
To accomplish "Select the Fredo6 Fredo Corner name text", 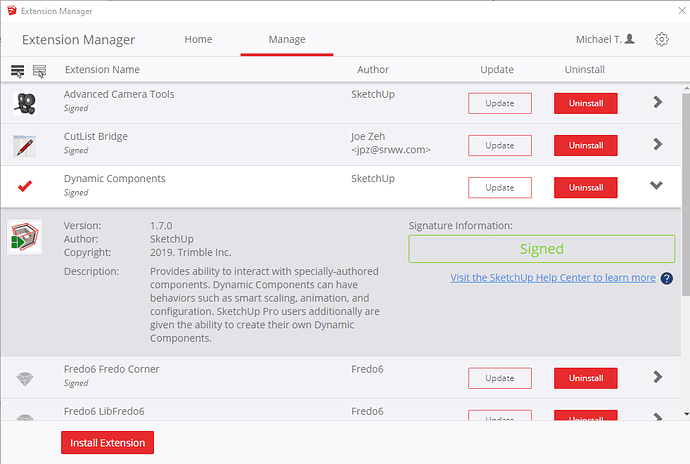I will pyautogui.click(x=111, y=369).
